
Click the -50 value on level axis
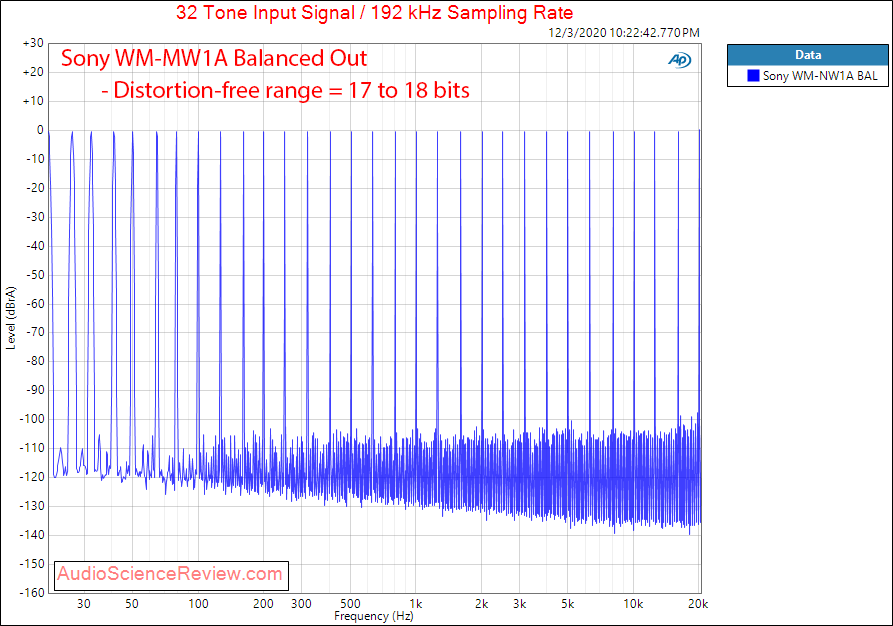click(x=35, y=275)
